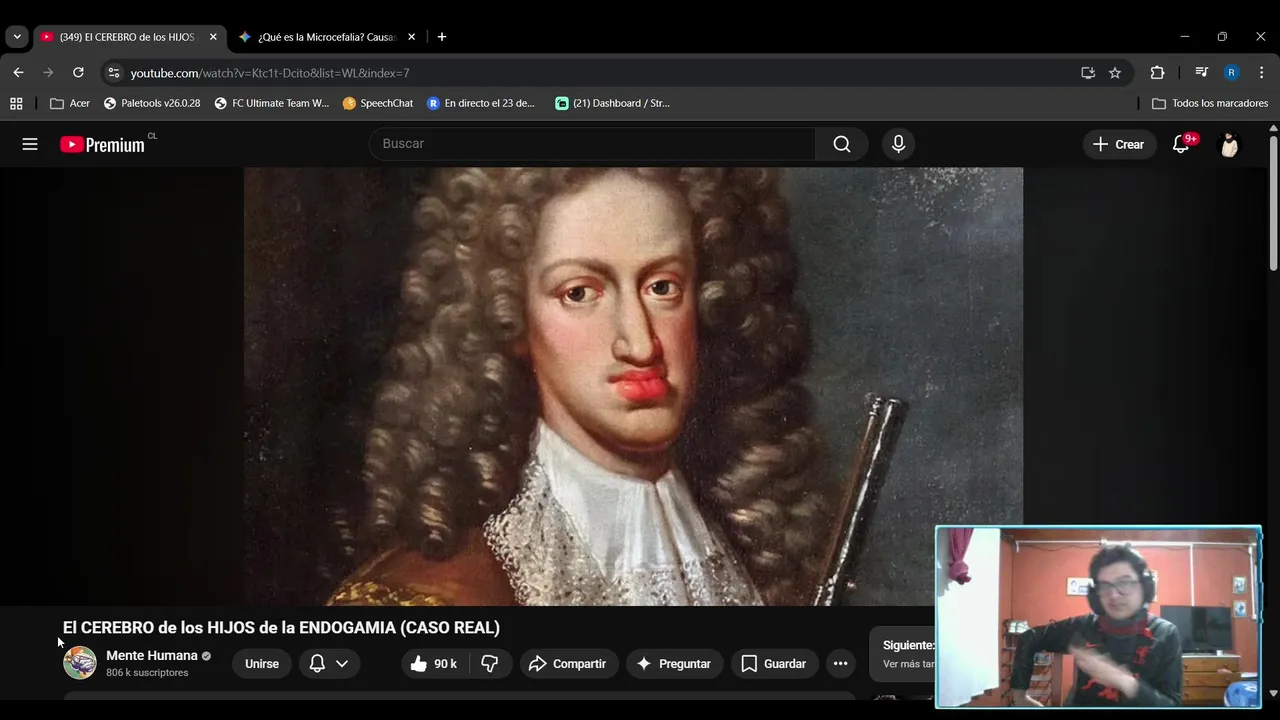Image resolution: width=1280 pixels, height=720 pixels.
Task: Open FC Ultimate Team W... bookmark
Action: [x=272, y=103]
